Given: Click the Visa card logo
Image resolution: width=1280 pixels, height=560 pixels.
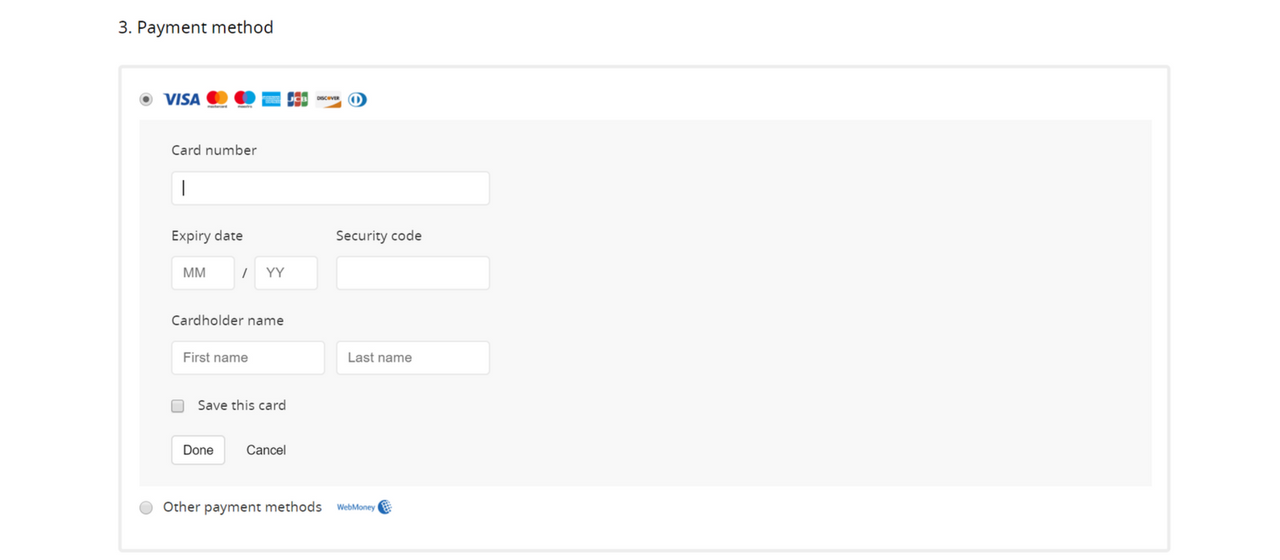Looking at the screenshot, I should click(181, 99).
